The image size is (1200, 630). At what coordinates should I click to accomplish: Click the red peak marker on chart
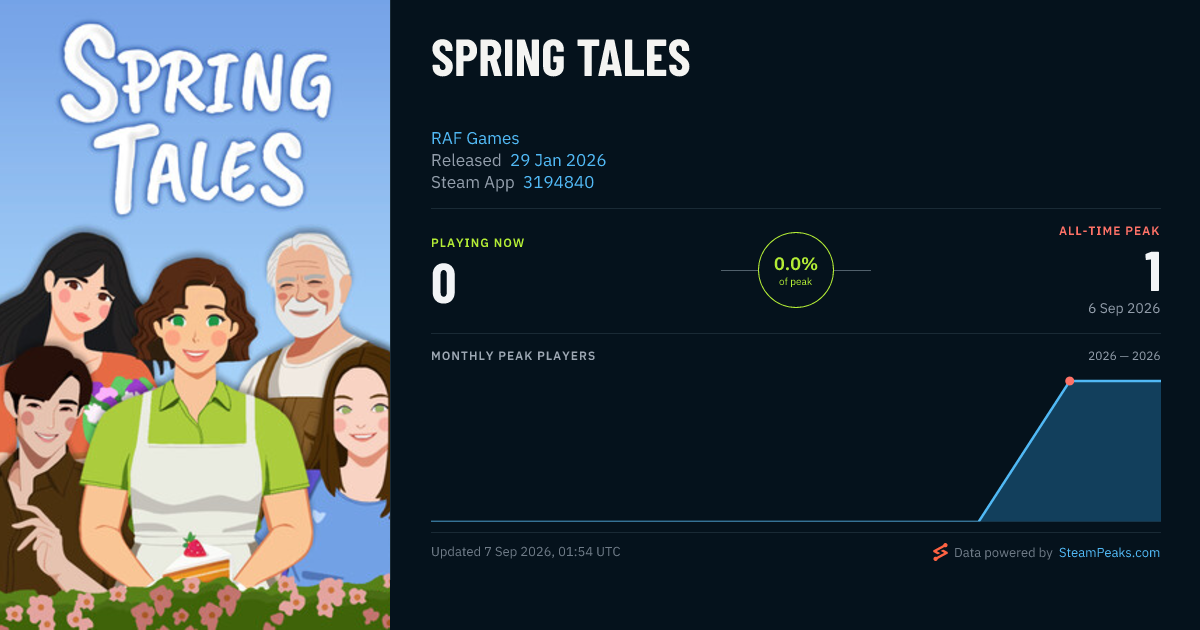click(x=1069, y=381)
